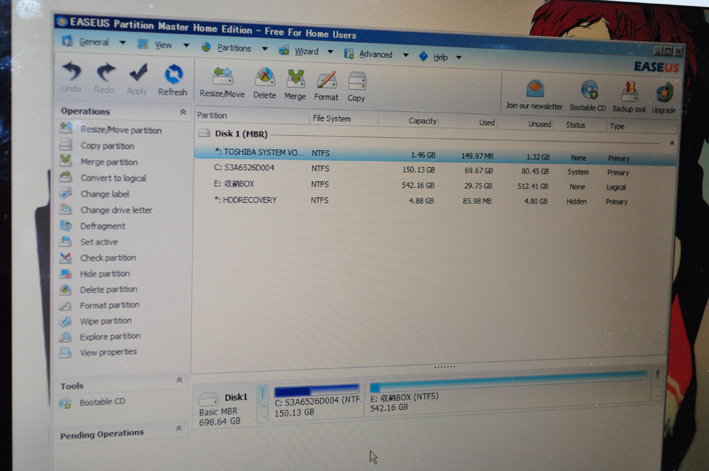Viewport: 709px width, 471px height.
Task: Collapse the Tools panel
Action: 180,380
